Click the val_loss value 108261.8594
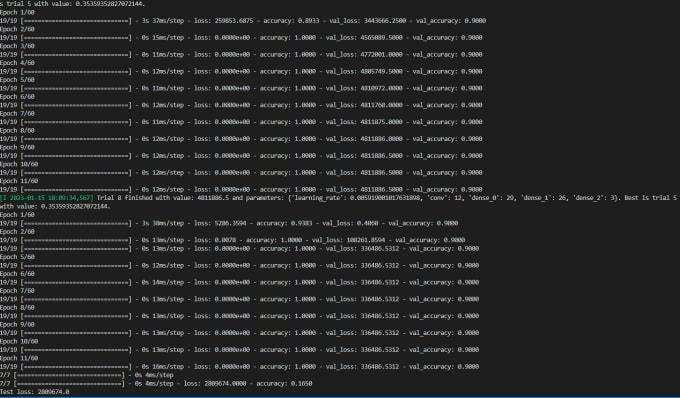This screenshot has height=398, width=680. click(366, 241)
